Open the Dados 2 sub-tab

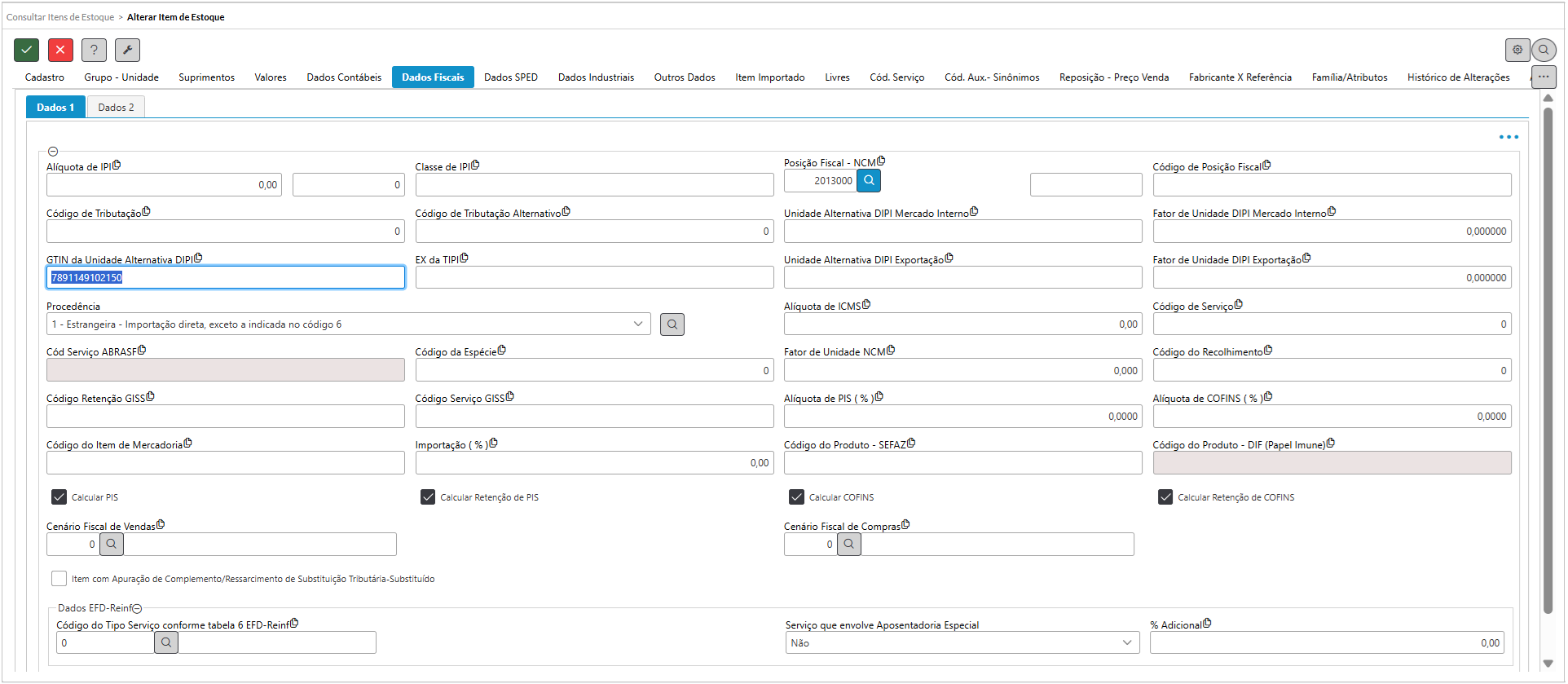pos(116,107)
